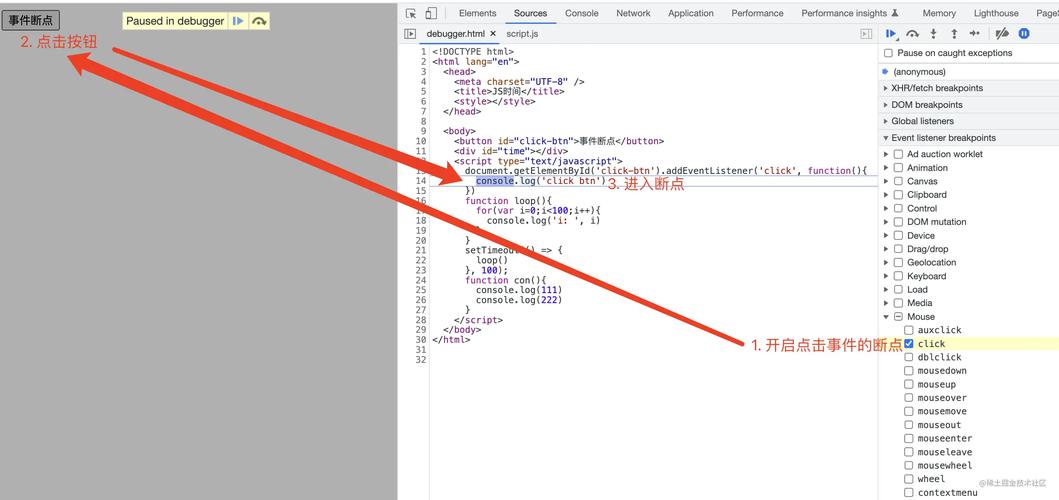
Task: Toggle the Mouse category checkbox
Action: (x=898, y=316)
